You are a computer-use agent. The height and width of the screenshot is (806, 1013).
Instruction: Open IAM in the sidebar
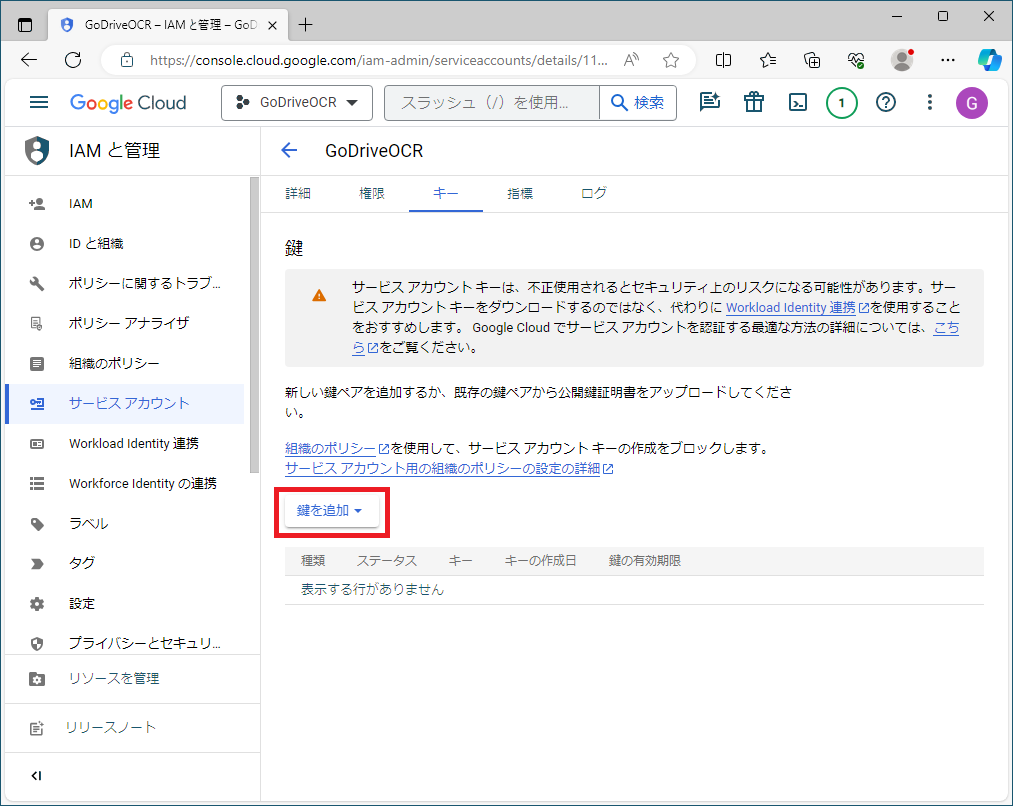(125, 204)
